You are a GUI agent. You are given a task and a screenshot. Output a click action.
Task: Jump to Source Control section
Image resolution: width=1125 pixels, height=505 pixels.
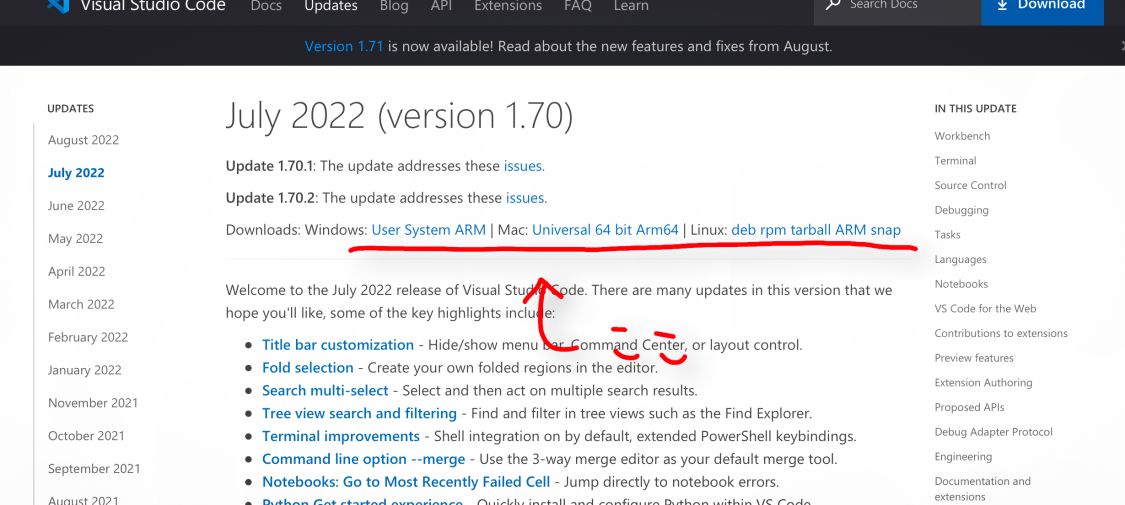[970, 185]
